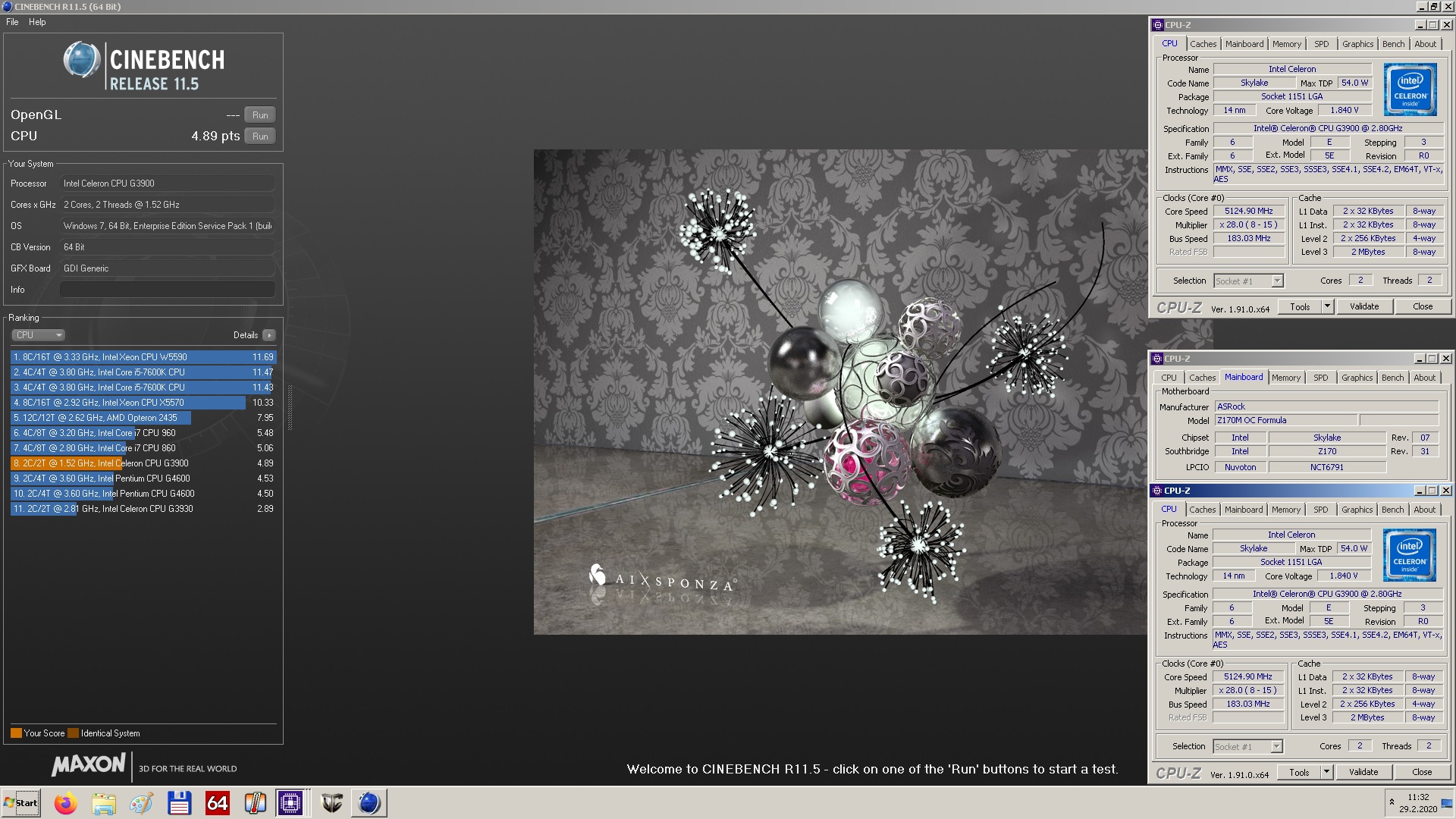Open Mainboard tab in top CPU-Z window
Screen dimensions: 1456x819
coord(1244,44)
